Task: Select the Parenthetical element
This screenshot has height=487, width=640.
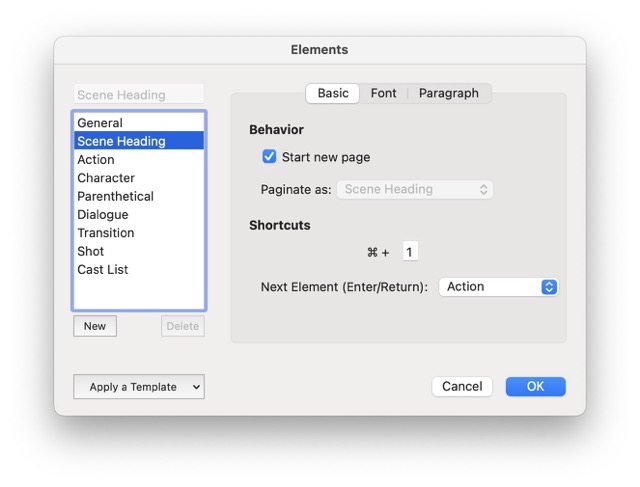Action: (115, 196)
